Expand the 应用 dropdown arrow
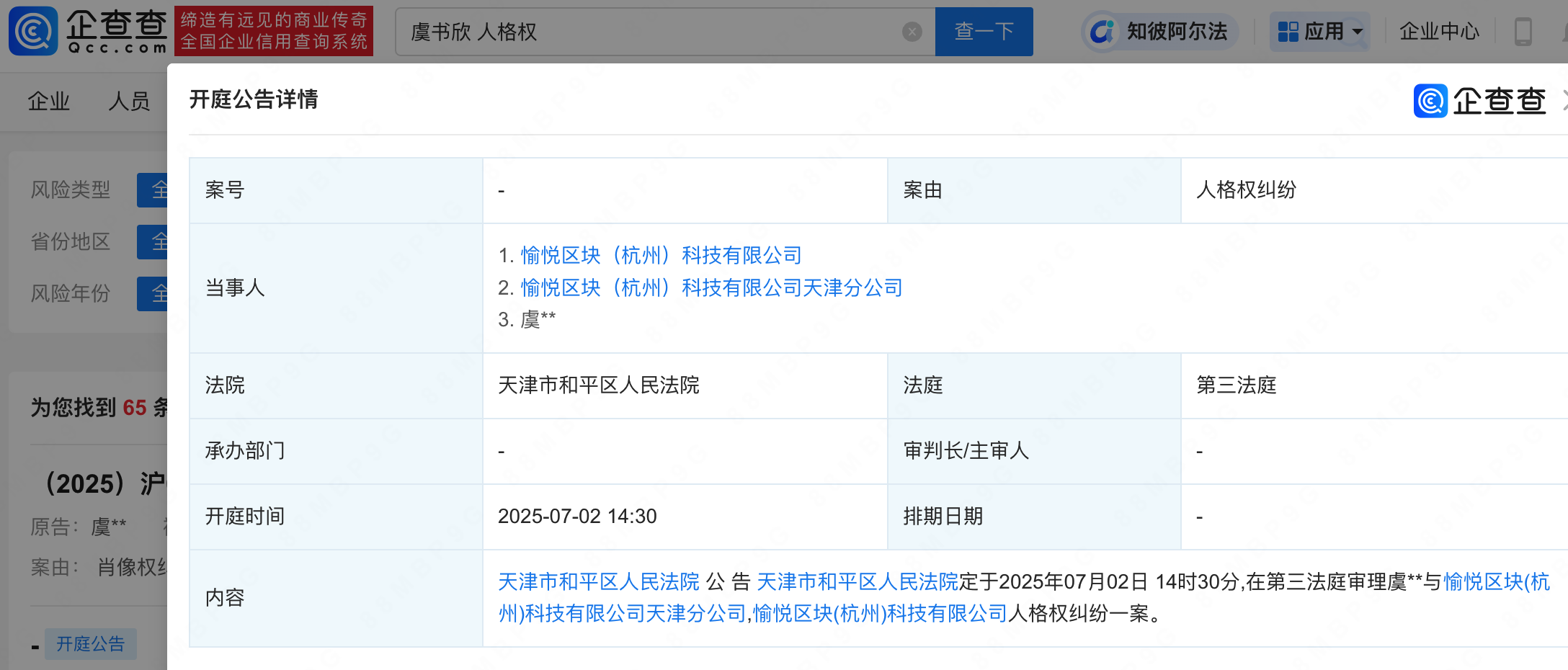The height and width of the screenshot is (670, 1568). [1358, 32]
